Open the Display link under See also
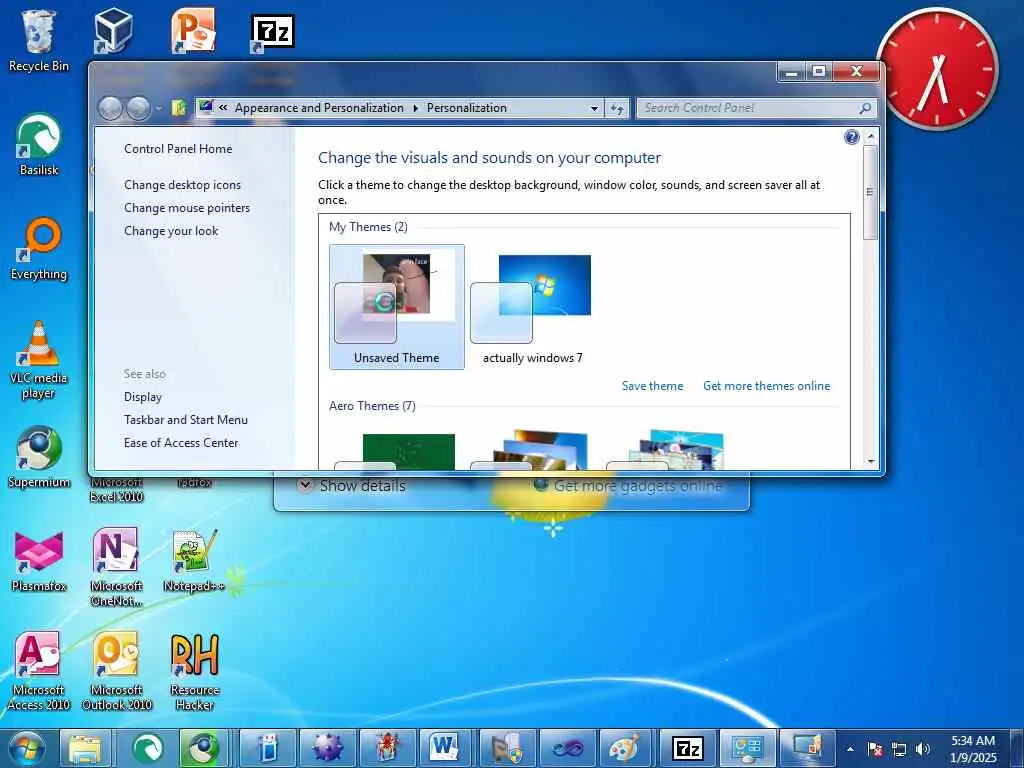Image resolution: width=1024 pixels, height=768 pixels. point(143,397)
